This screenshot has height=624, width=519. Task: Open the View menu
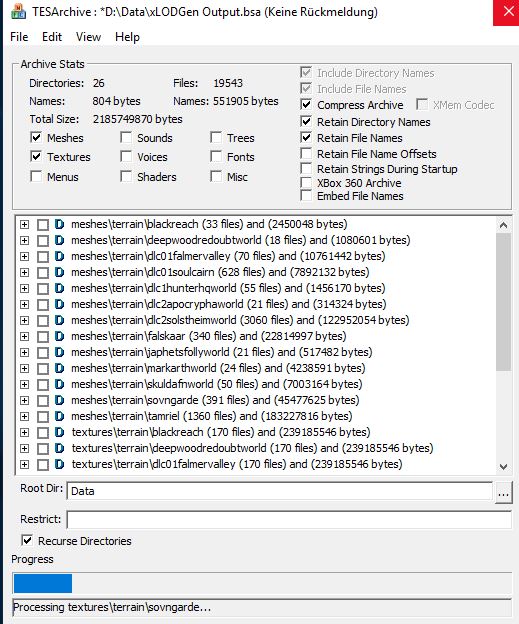point(88,37)
